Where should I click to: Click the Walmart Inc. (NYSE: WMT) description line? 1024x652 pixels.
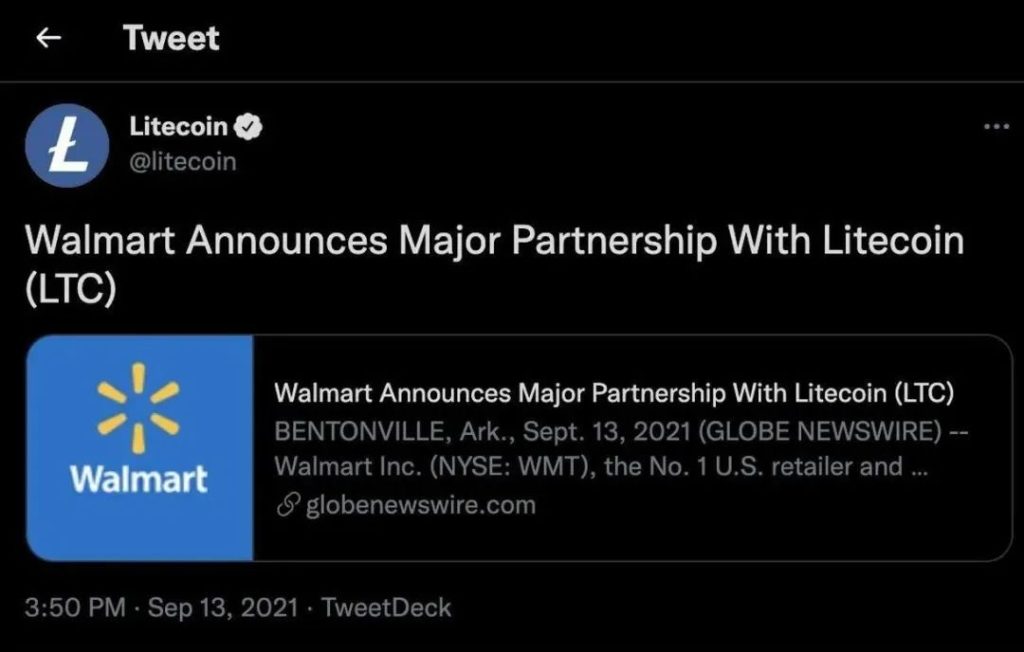coord(601,466)
